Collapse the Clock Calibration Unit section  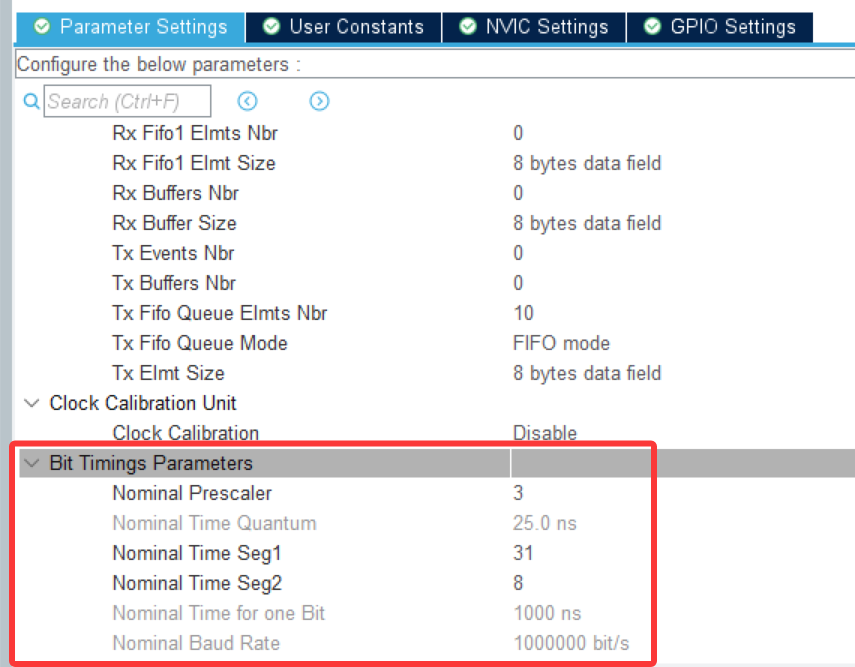[x=30, y=403]
